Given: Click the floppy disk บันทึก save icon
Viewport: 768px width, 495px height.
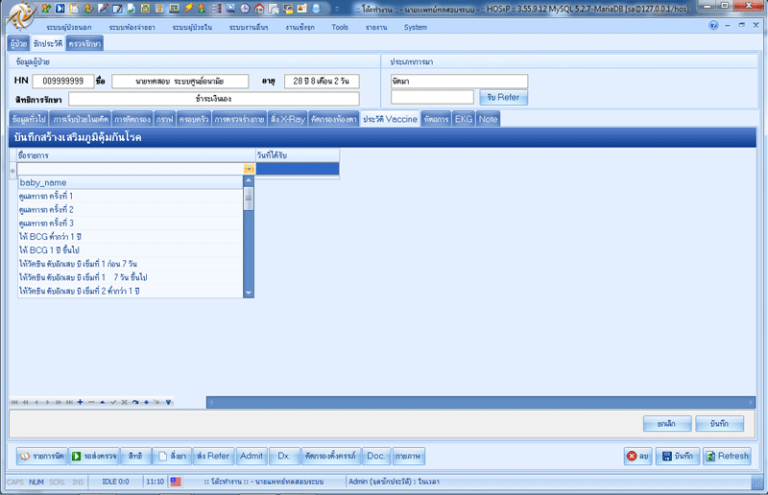Looking at the screenshot, I should (x=667, y=456).
